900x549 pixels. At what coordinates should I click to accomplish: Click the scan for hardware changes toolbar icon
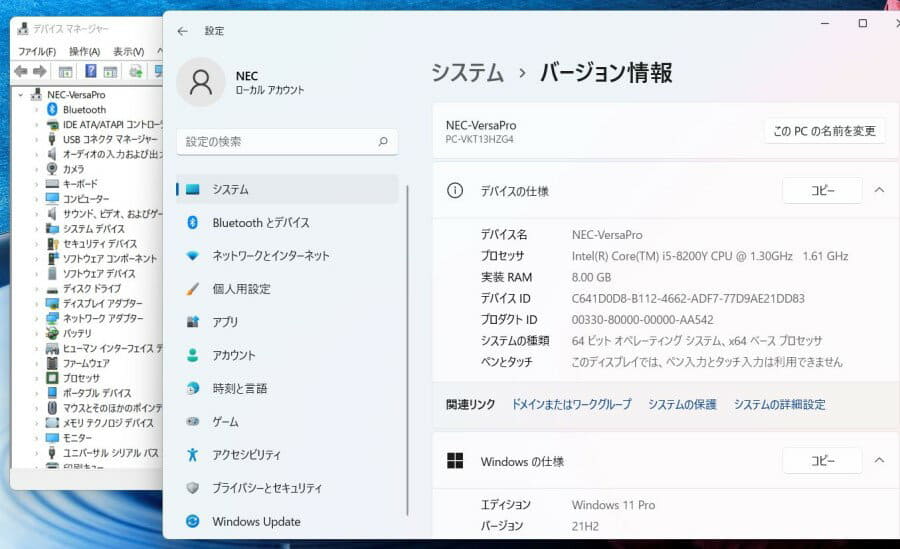(x=135, y=71)
